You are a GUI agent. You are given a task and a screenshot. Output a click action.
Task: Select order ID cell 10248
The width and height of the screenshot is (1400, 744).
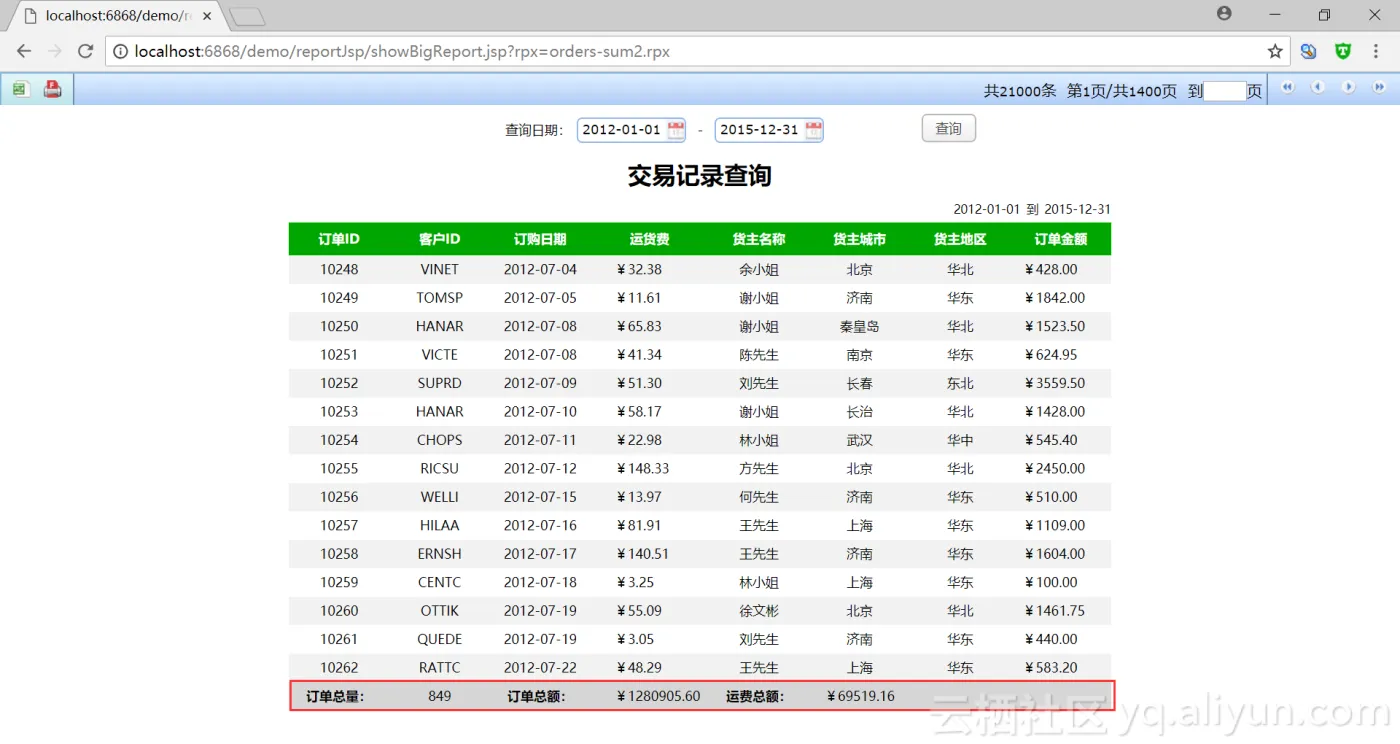(x=339, y=269)
